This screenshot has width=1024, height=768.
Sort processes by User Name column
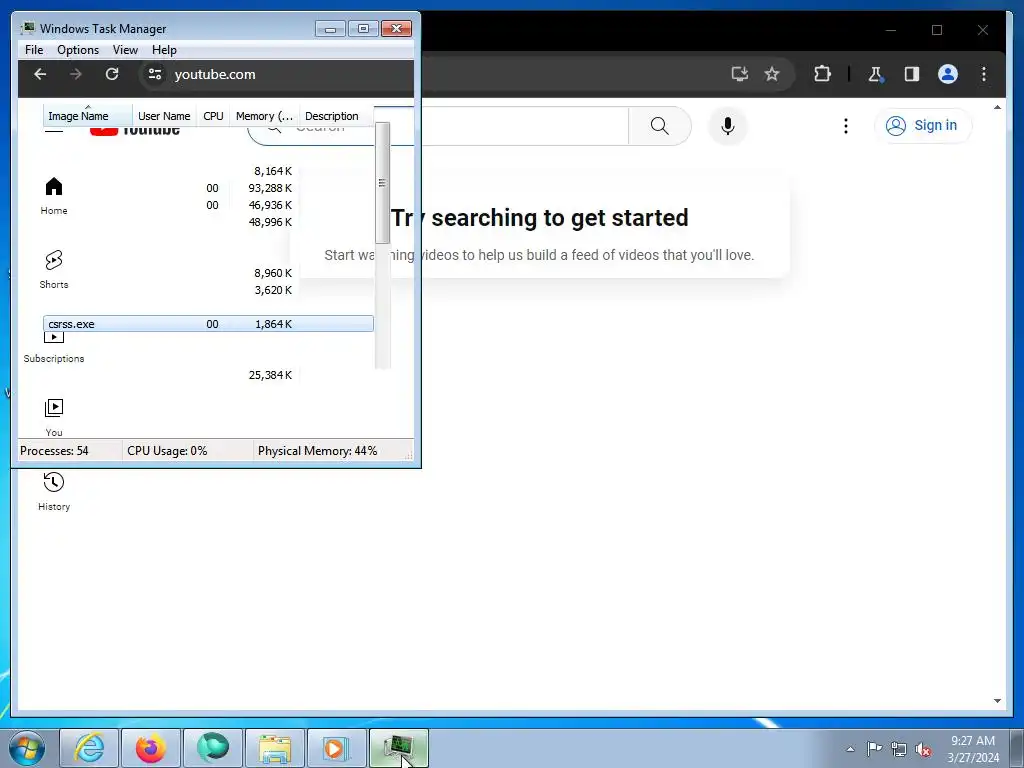(164, 116)
